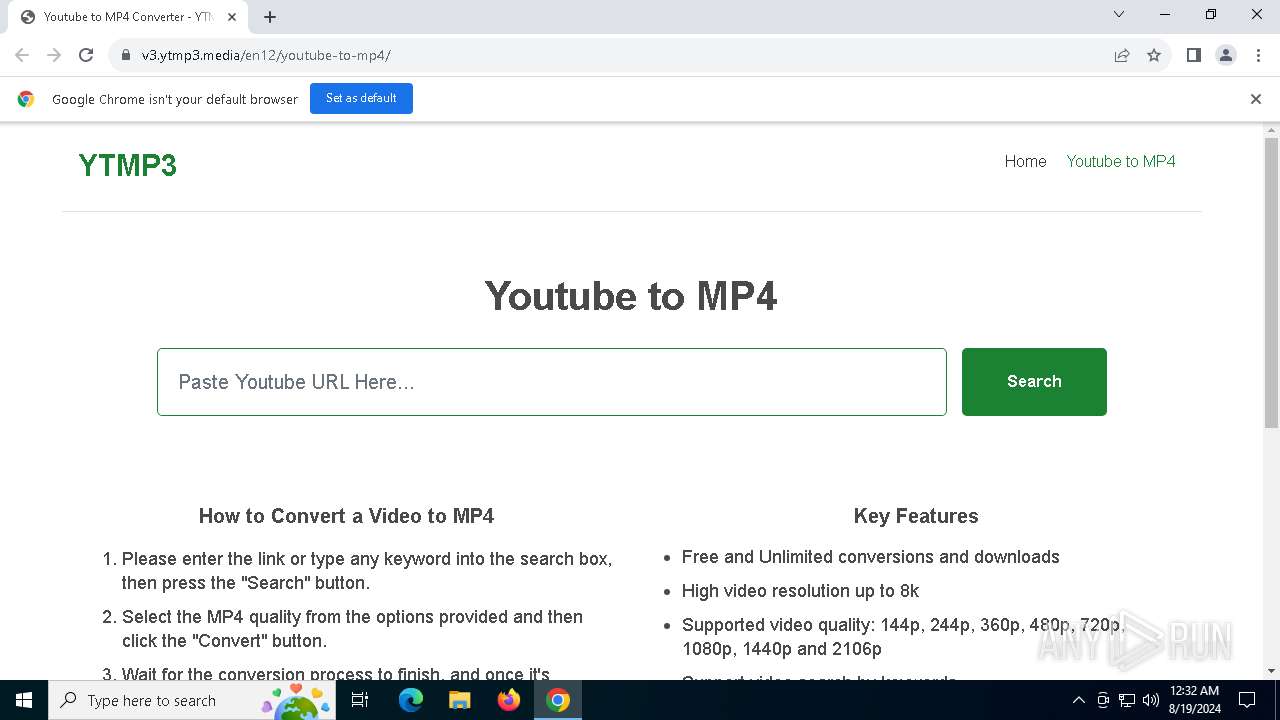The height and width of the screenshot is (720, 1280).
Task: Focus the Paste Youtube URL input field
Action: point(552,382)
